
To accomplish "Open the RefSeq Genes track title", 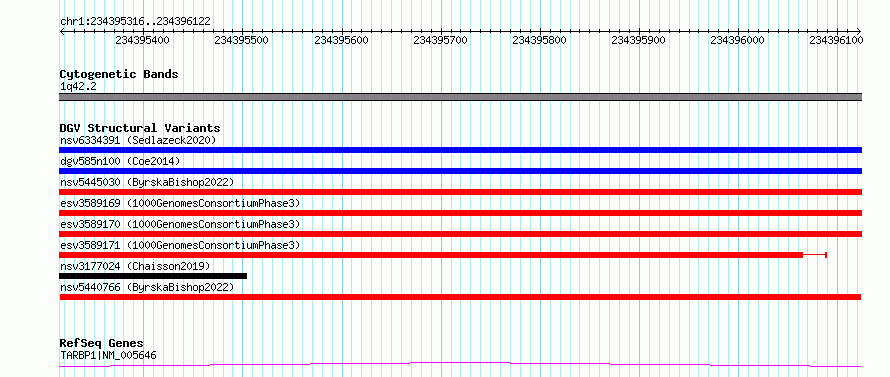I will point(102,344).
